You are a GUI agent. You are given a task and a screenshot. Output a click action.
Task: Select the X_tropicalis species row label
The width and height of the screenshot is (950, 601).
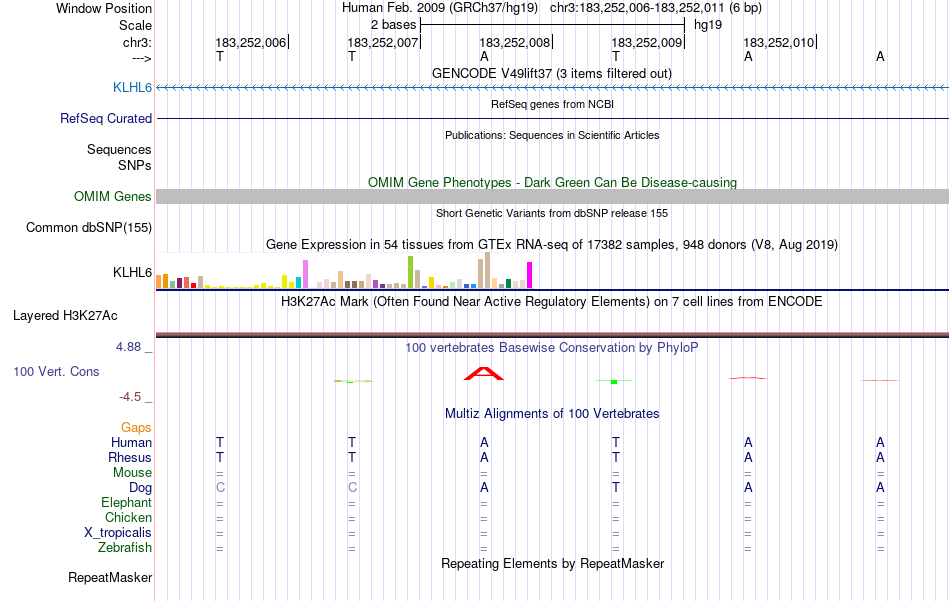(x=118, y=532)
